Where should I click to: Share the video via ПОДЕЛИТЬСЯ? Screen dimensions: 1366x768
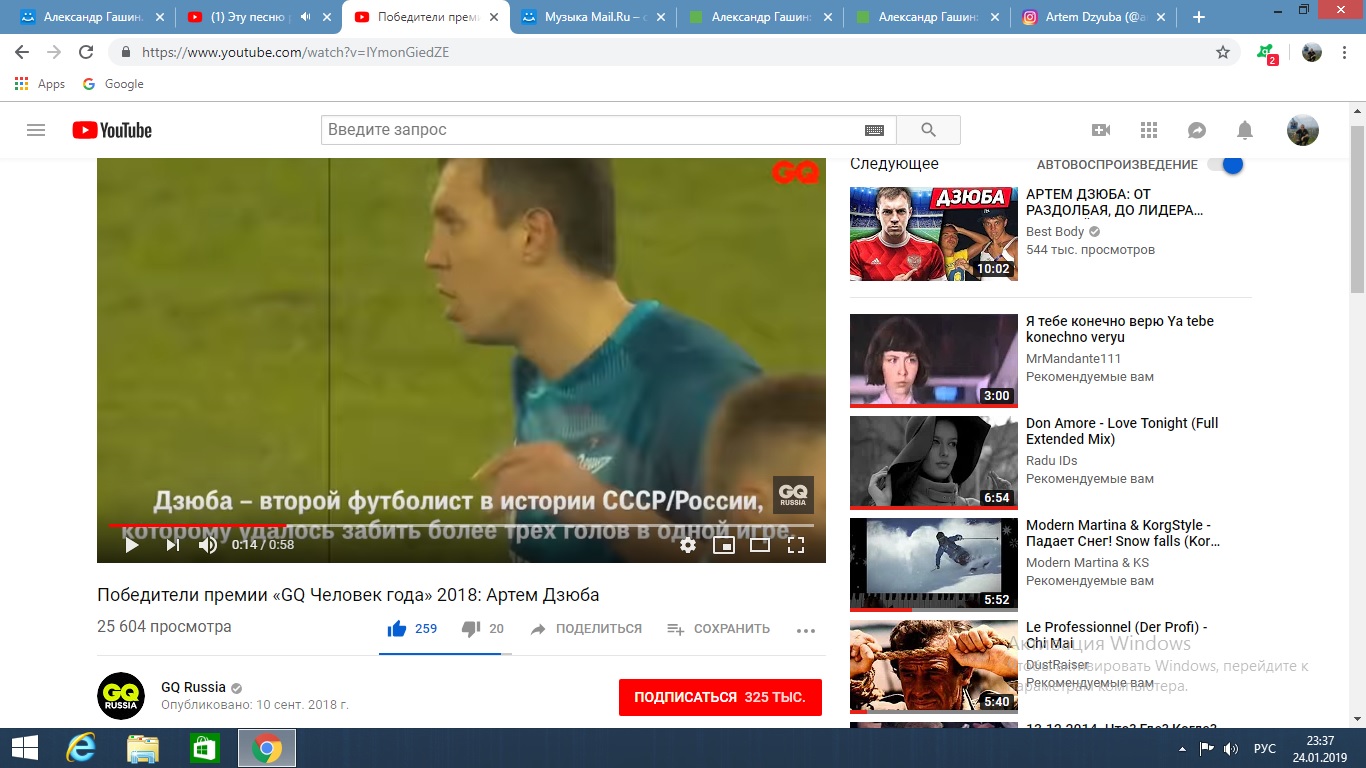(586, 629)
